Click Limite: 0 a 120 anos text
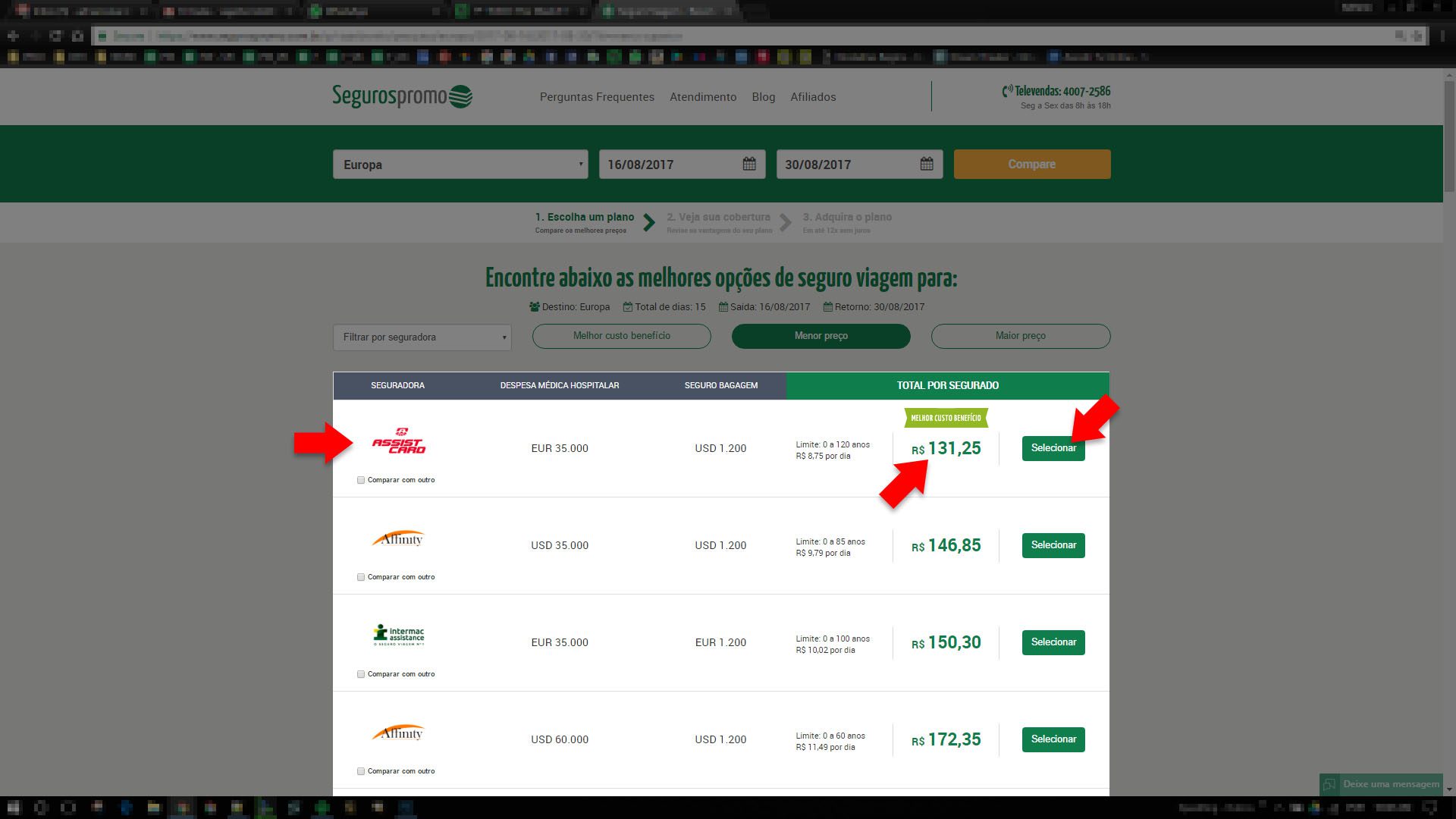This screenshot has height=819, width=1456. coord(833,444)
